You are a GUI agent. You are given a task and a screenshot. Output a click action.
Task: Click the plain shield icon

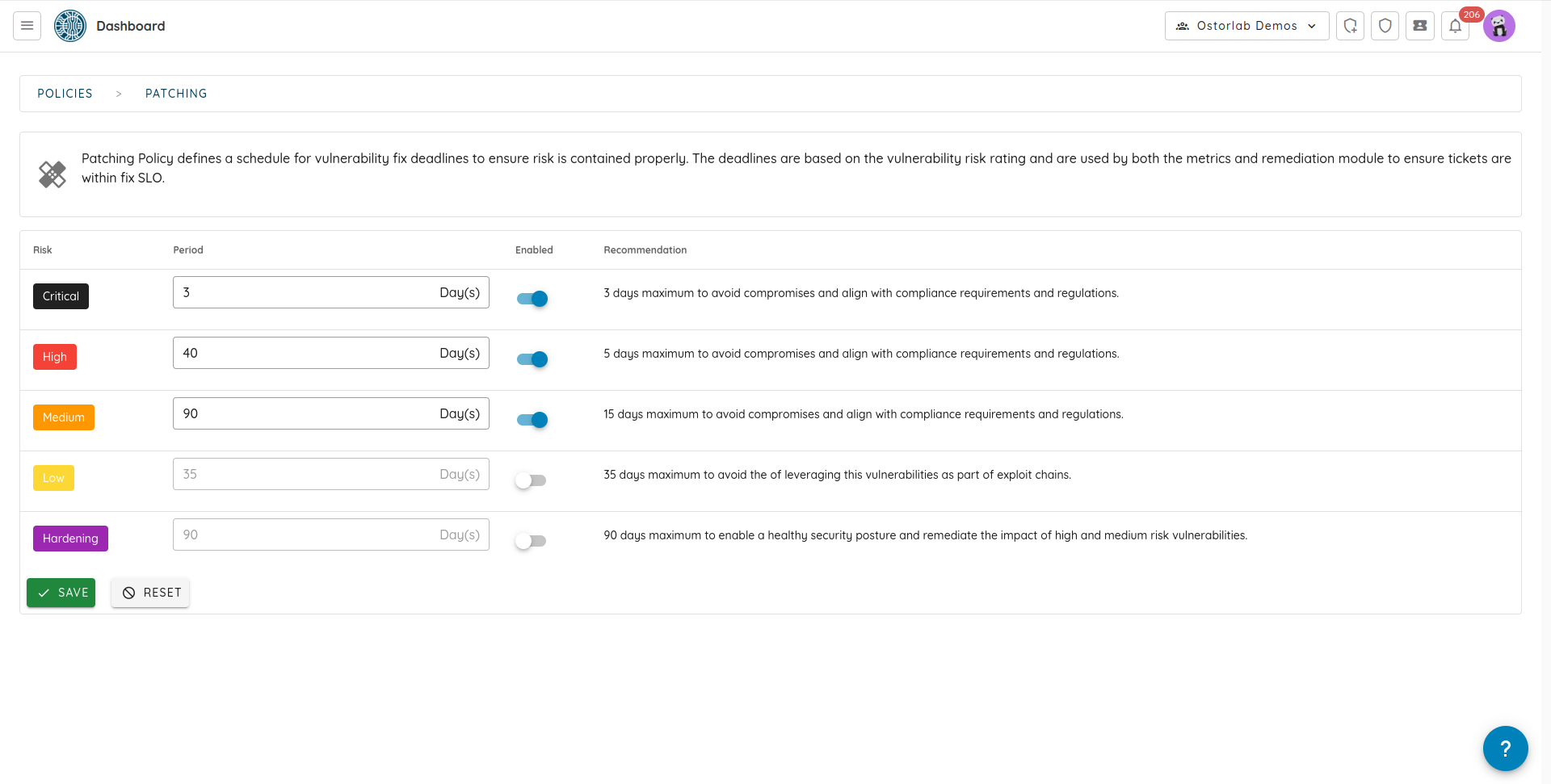1385,26
